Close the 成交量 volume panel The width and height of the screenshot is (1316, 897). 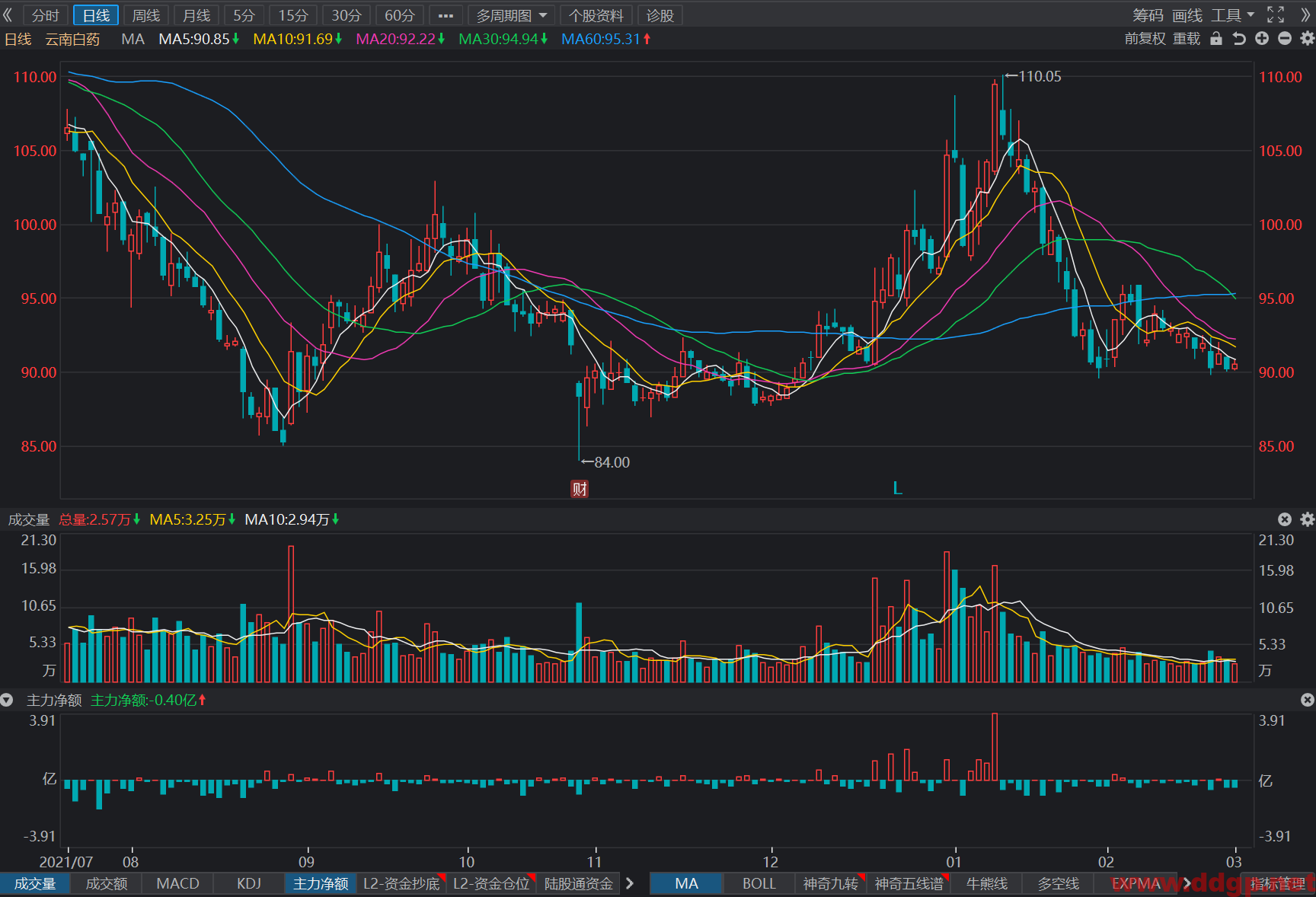tap(1285, 519)
